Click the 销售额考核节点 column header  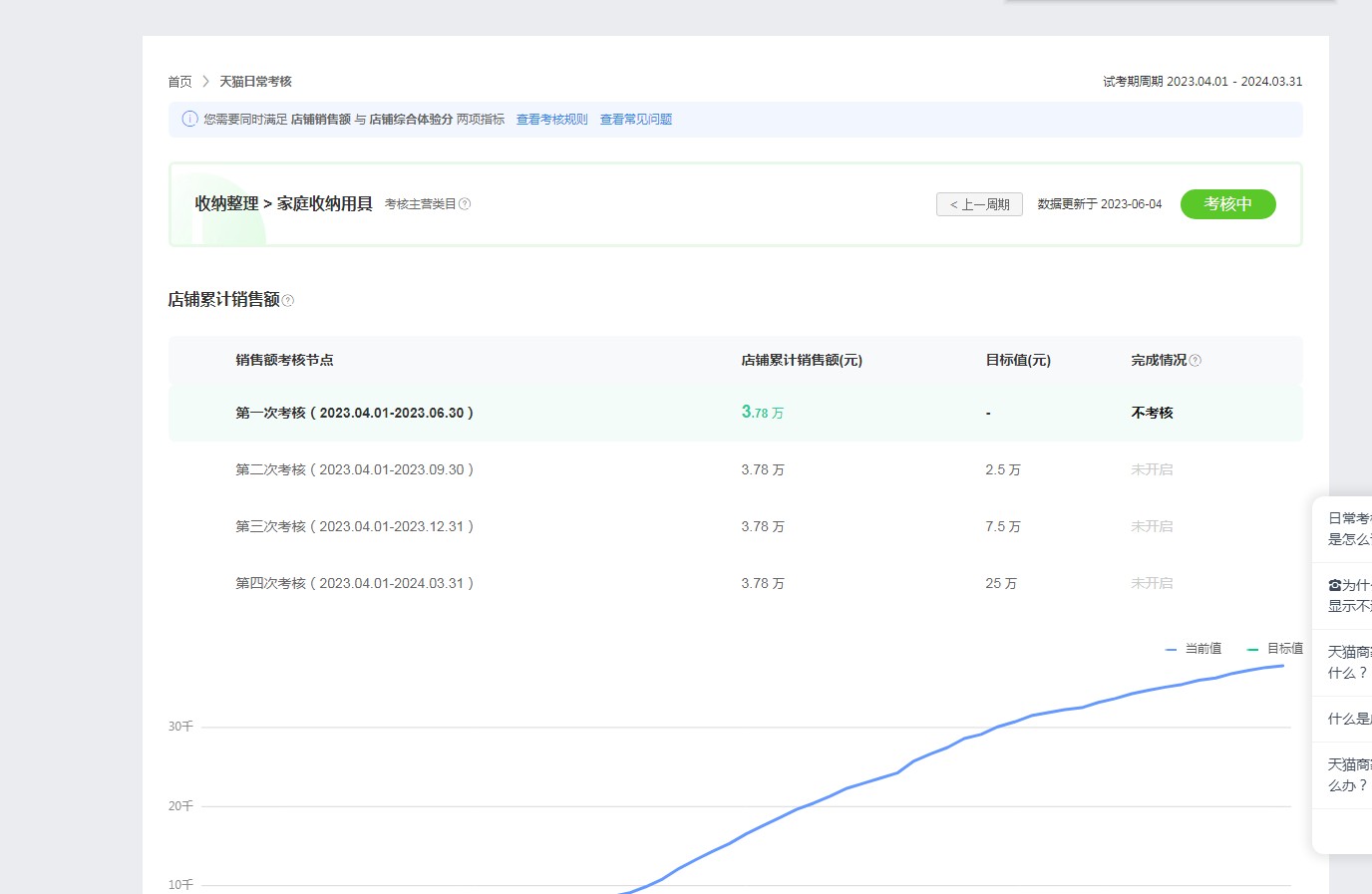(285, 361)
